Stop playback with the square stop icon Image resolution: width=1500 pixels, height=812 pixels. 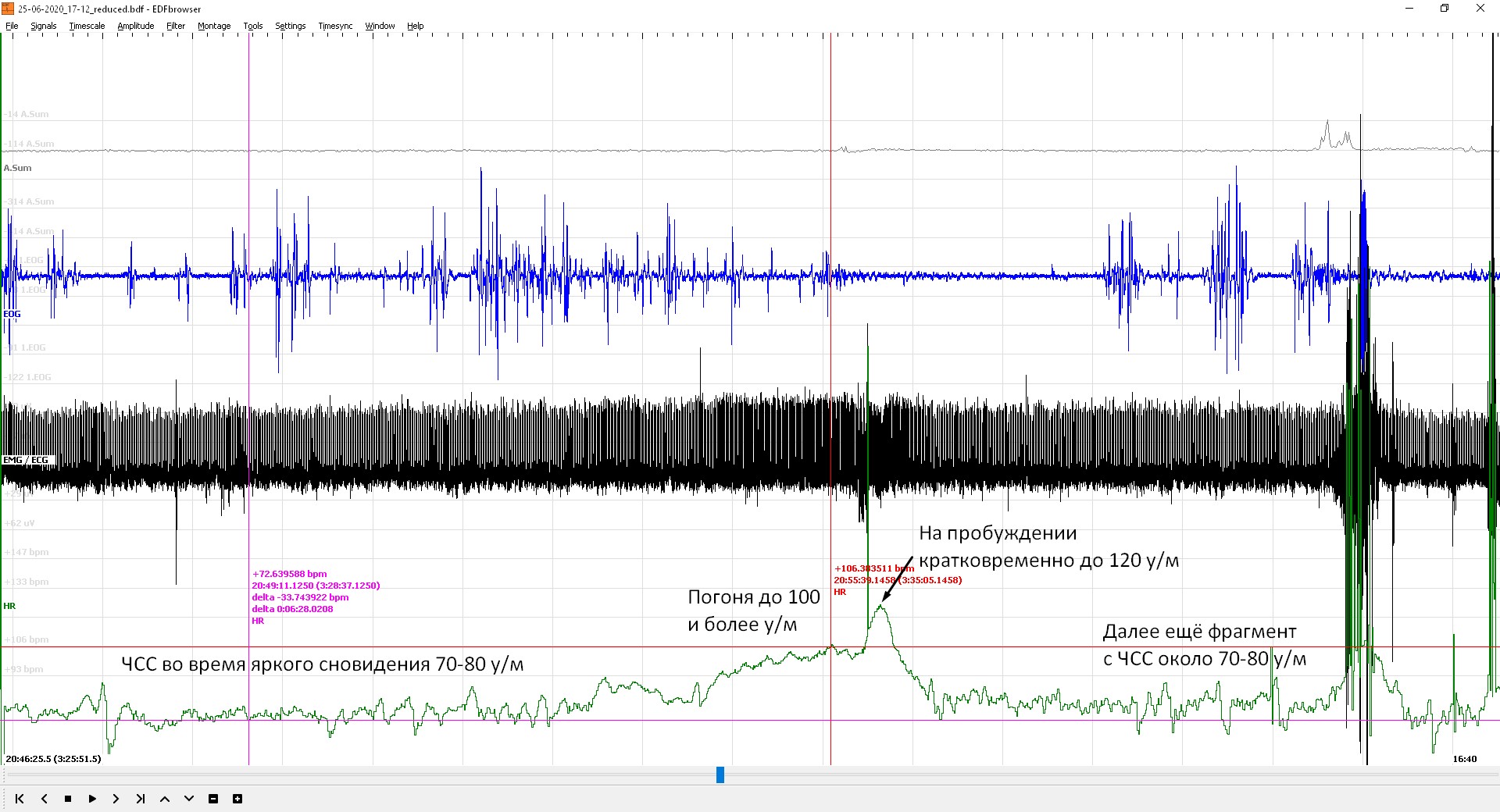click(68, 799)
